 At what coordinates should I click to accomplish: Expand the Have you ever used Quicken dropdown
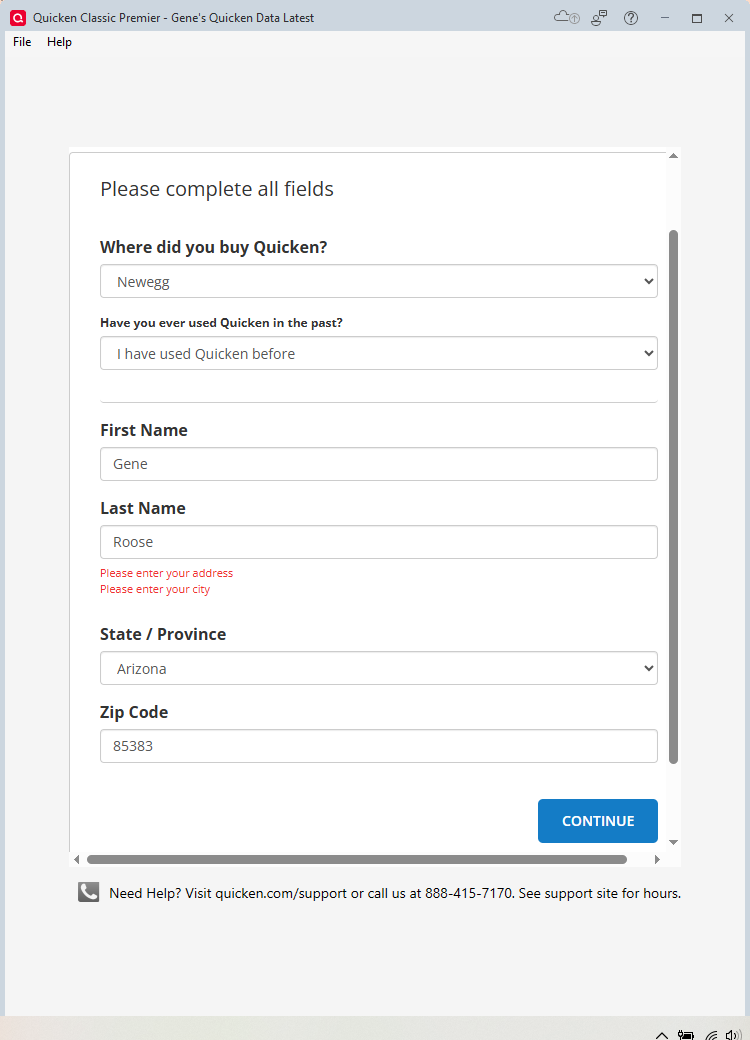(379, 354)
